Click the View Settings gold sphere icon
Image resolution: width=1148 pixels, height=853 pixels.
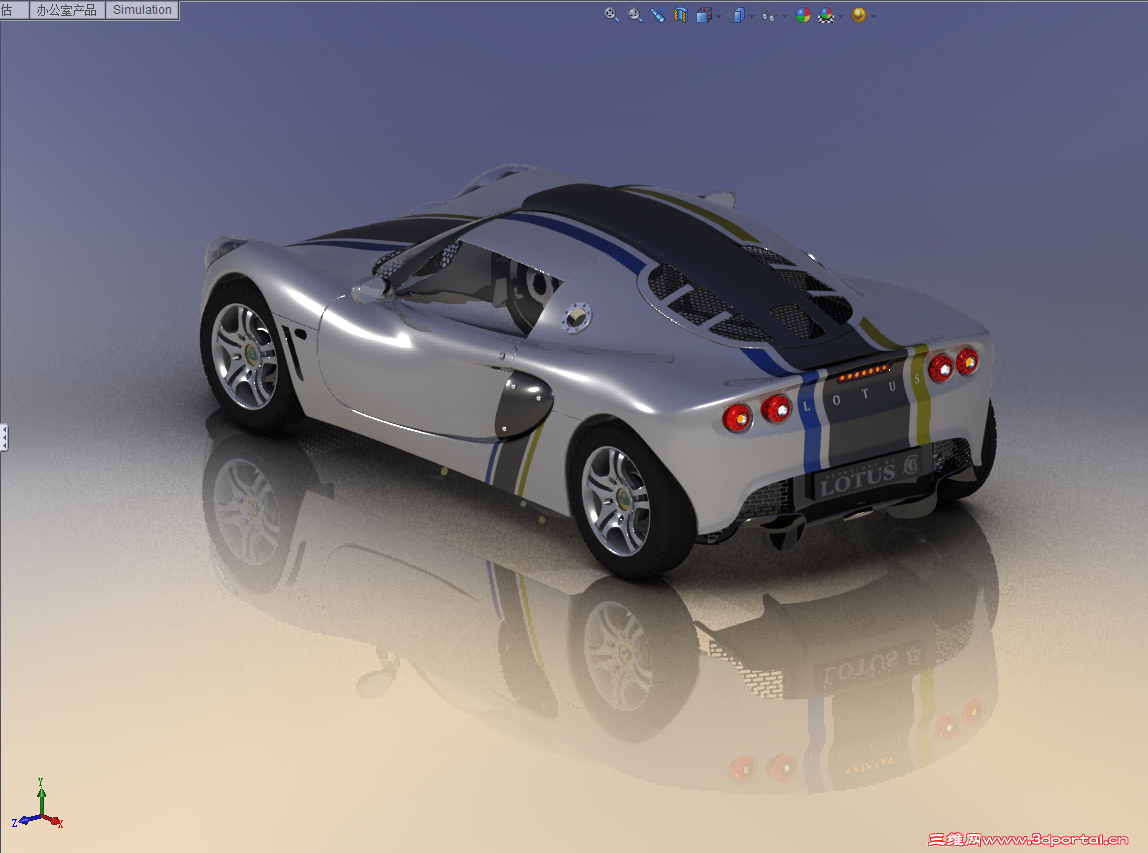859,15
